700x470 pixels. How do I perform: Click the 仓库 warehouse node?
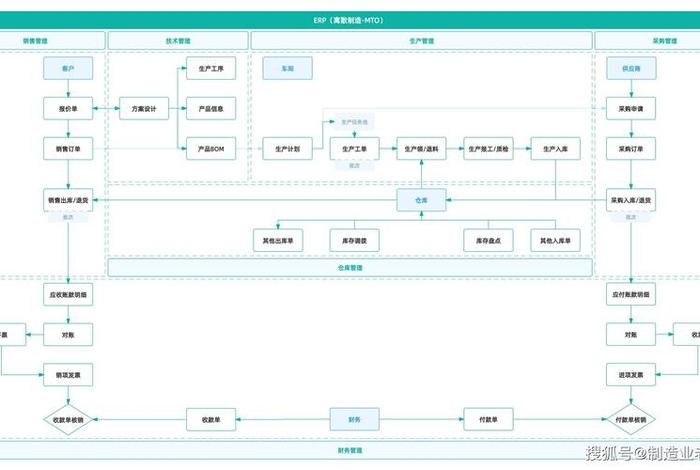(x=421, y=200)
